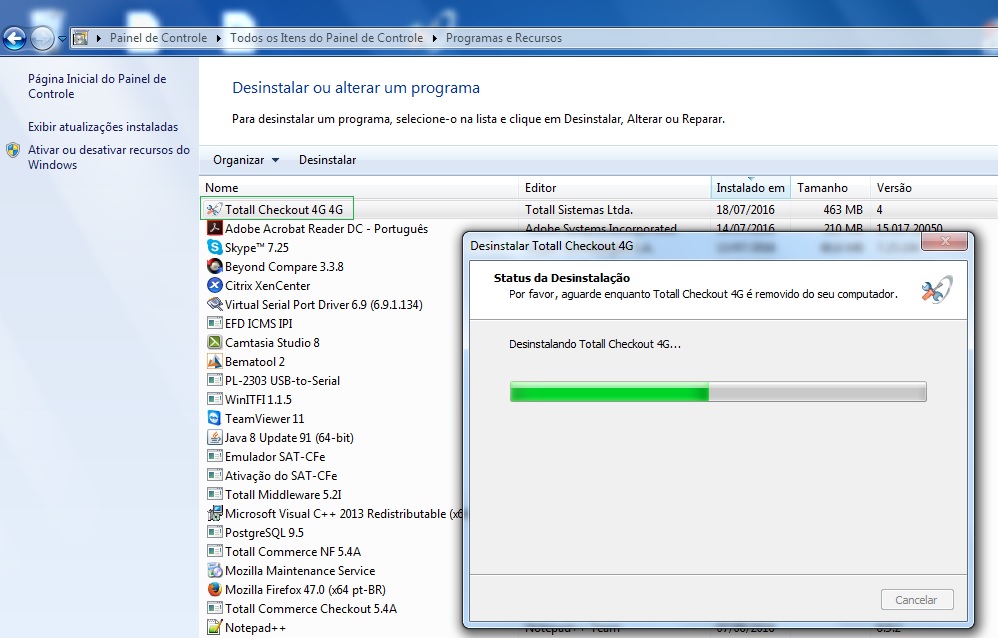This screenshot has width=998, height=638.
Task: Click the Desinstalar toolbar button
Action: tap(327, 160)
